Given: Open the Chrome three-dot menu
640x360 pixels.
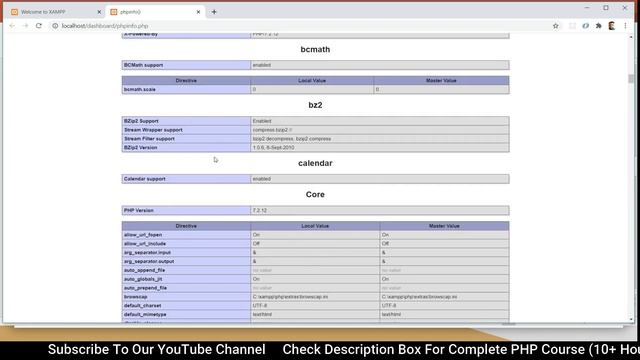Looking at the screenshot, I should (x=625, y=26).
